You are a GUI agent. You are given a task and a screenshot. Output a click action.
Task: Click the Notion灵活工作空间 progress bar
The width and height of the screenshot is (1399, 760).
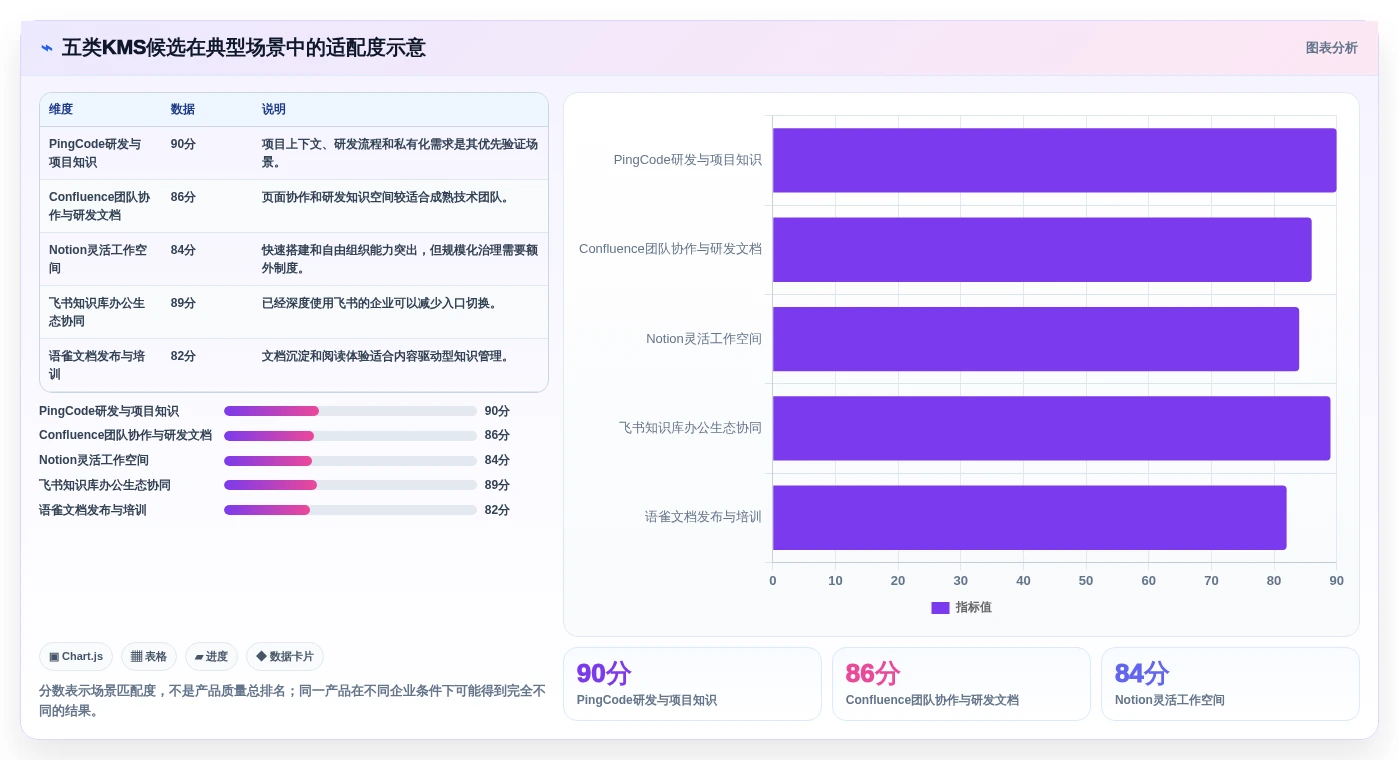350,461
